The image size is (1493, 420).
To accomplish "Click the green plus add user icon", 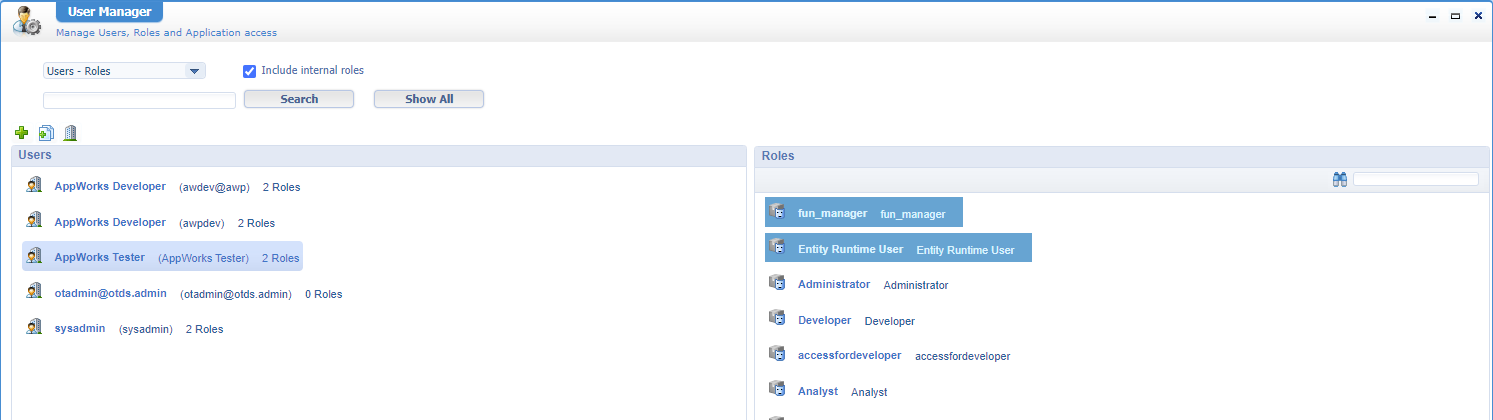I will pyautogui.click(x=22, y=133).
